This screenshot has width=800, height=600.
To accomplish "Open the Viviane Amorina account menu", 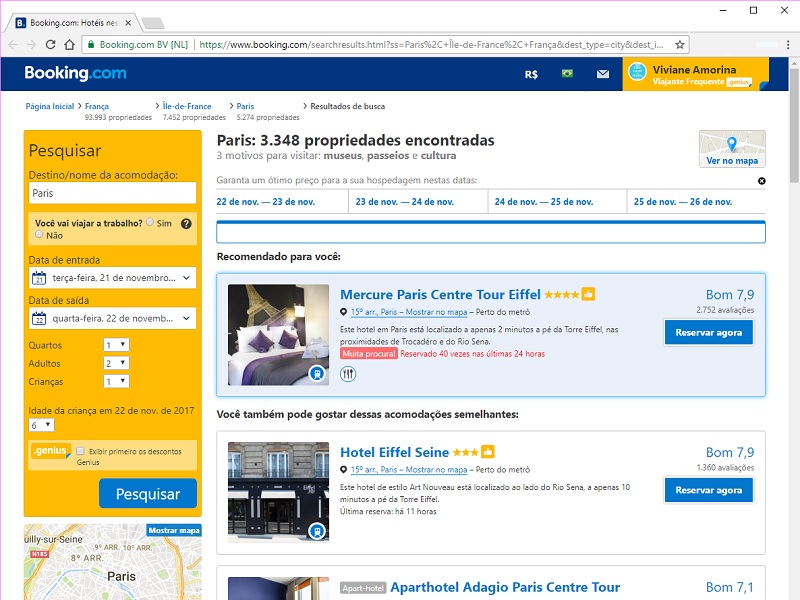I will [x=695, y=74].
